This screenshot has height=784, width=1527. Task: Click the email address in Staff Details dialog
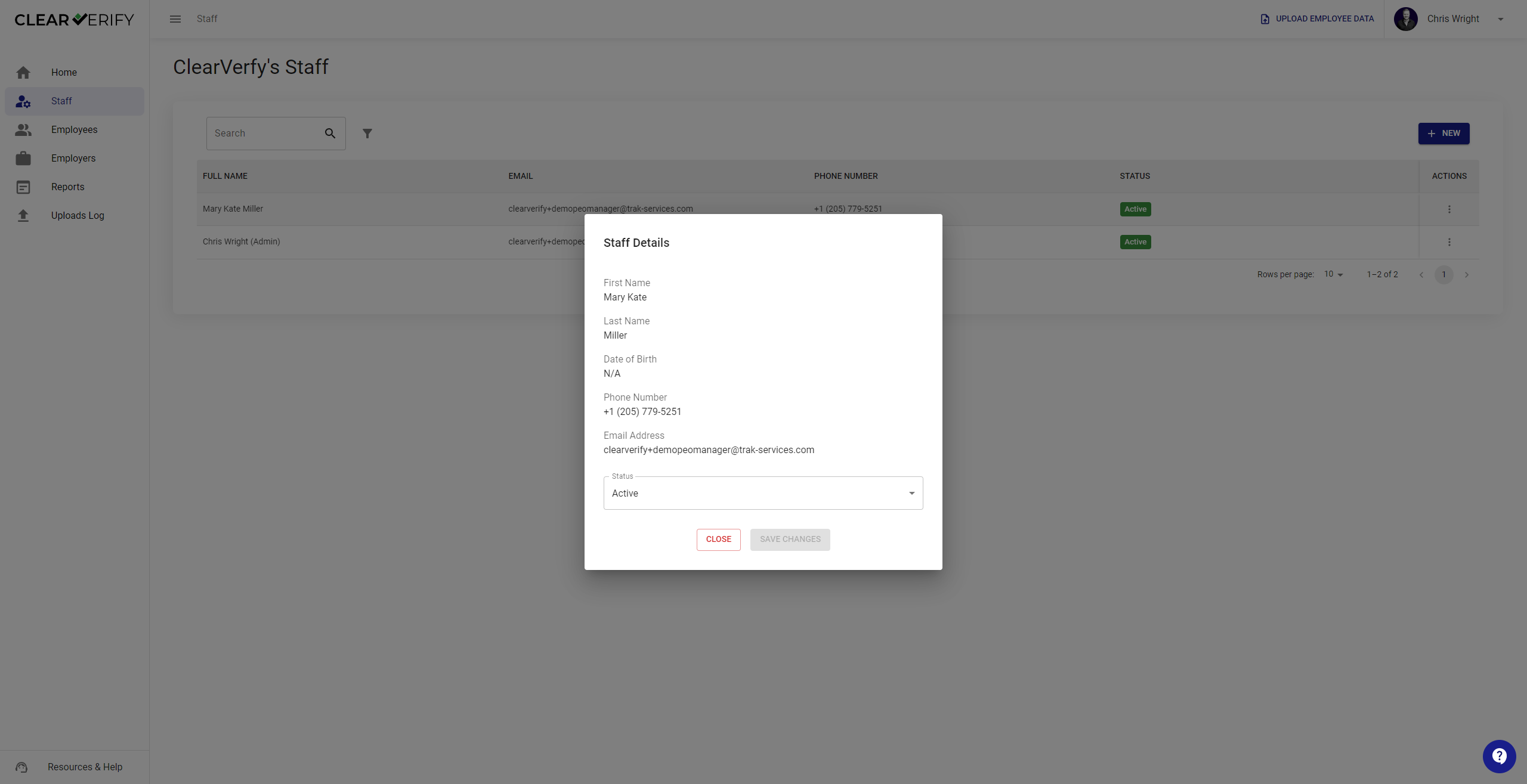[x=709, y=450]
